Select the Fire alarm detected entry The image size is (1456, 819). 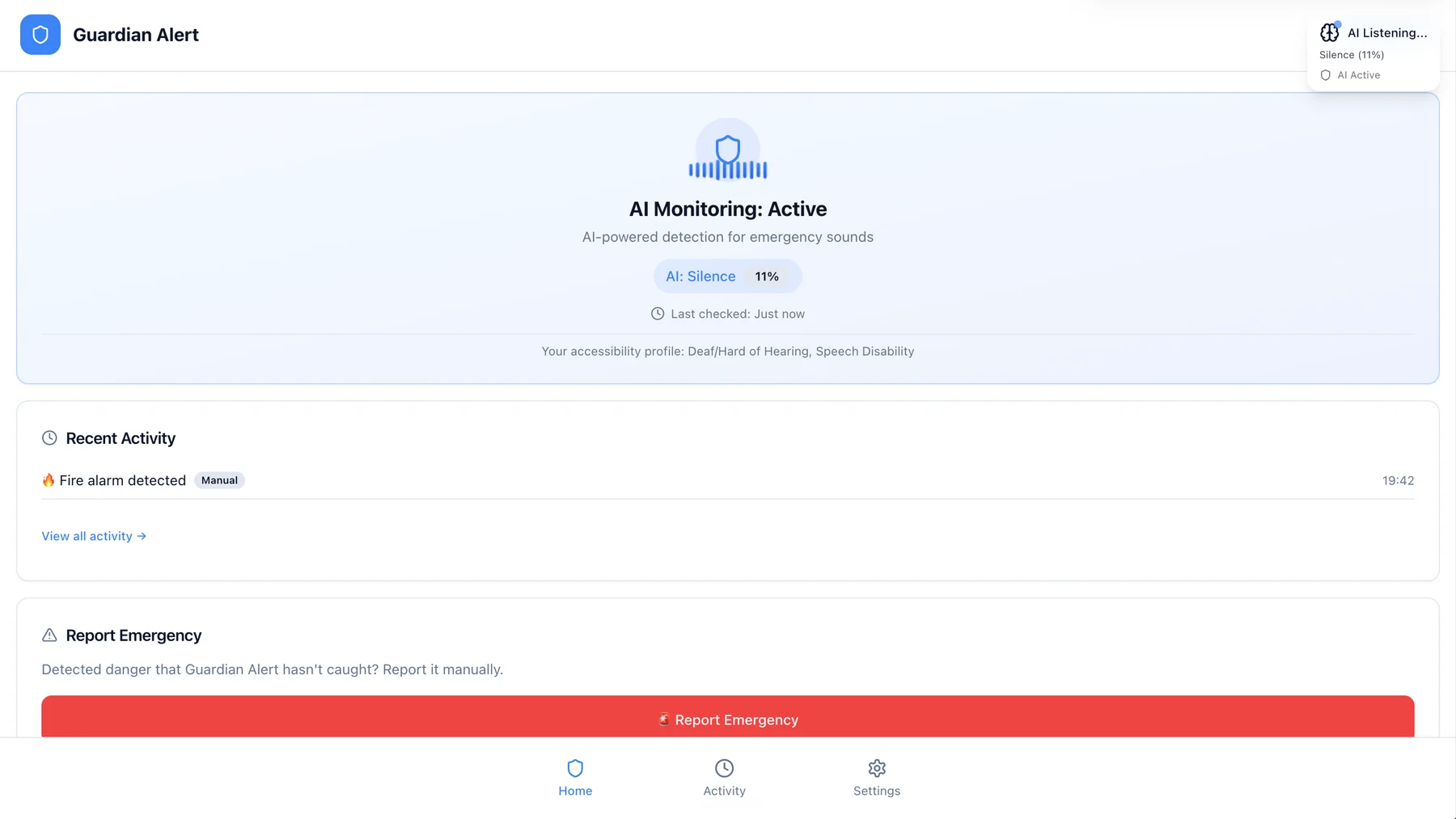pos(728,480)
